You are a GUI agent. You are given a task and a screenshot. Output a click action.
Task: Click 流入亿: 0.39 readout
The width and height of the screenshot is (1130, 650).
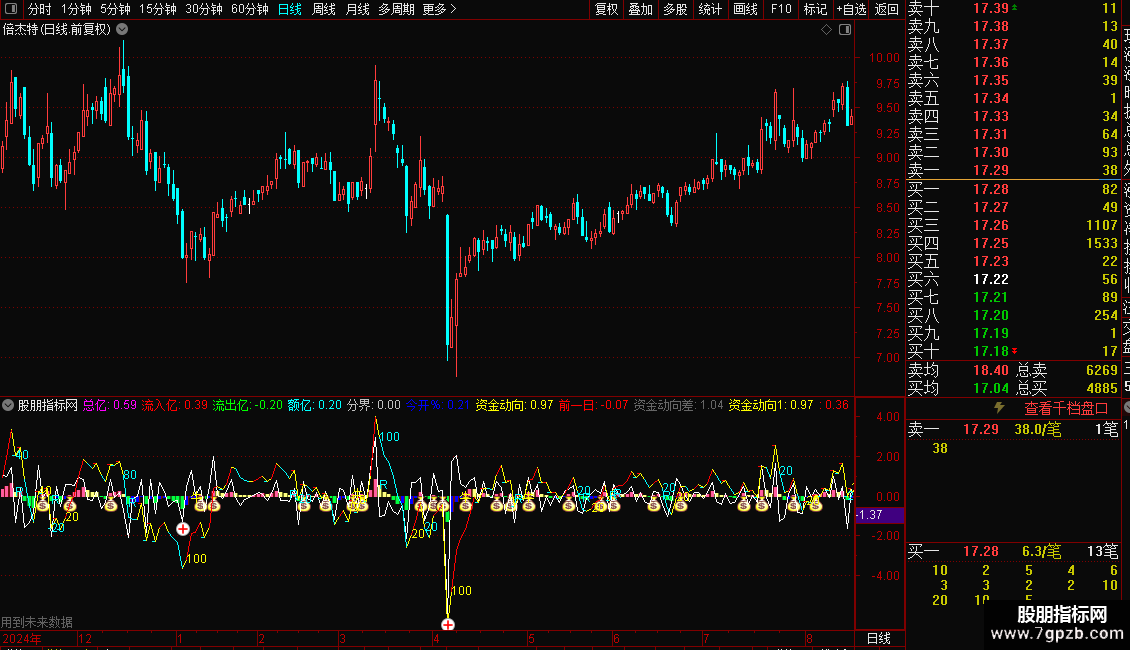[174, 405]
